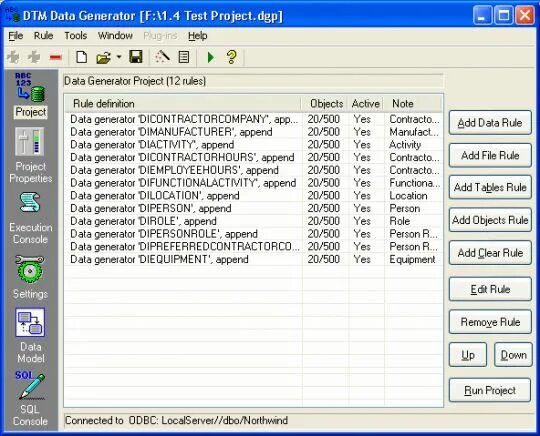Open the Tools menu
The image size is (540, 436).
pyautogui.click(x=76, y=36)
